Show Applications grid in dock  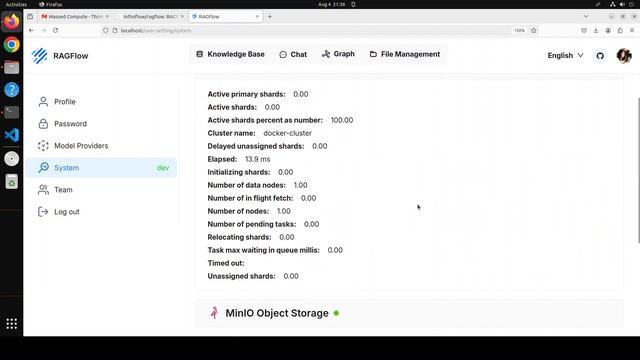tap(11, 324)
